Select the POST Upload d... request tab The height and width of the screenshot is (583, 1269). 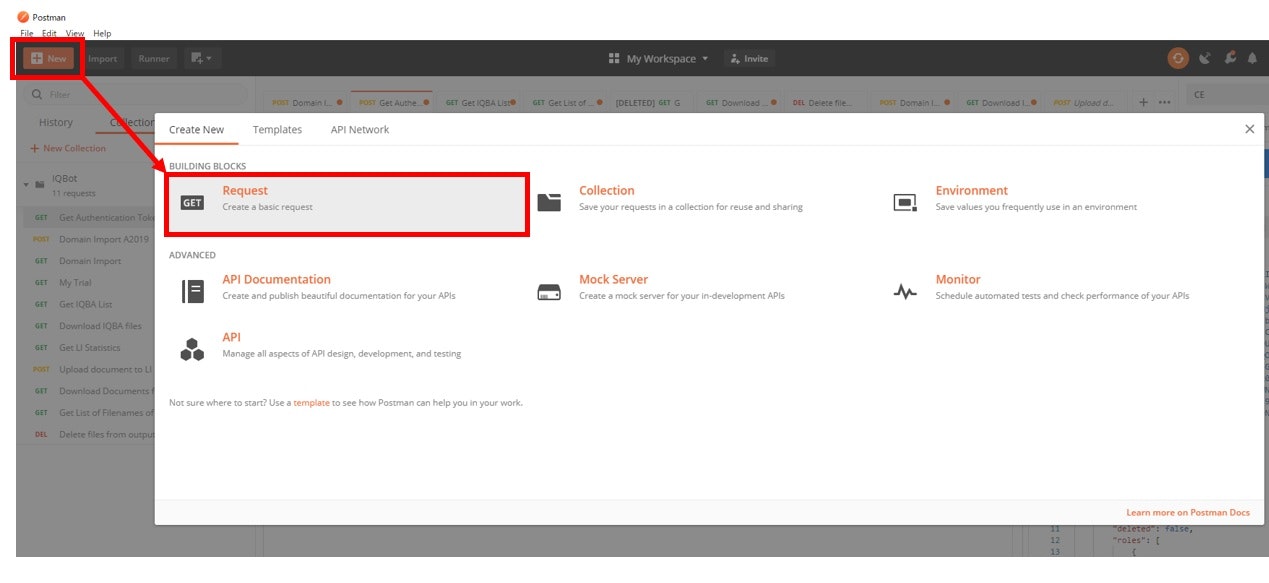tap(1085, 102)
